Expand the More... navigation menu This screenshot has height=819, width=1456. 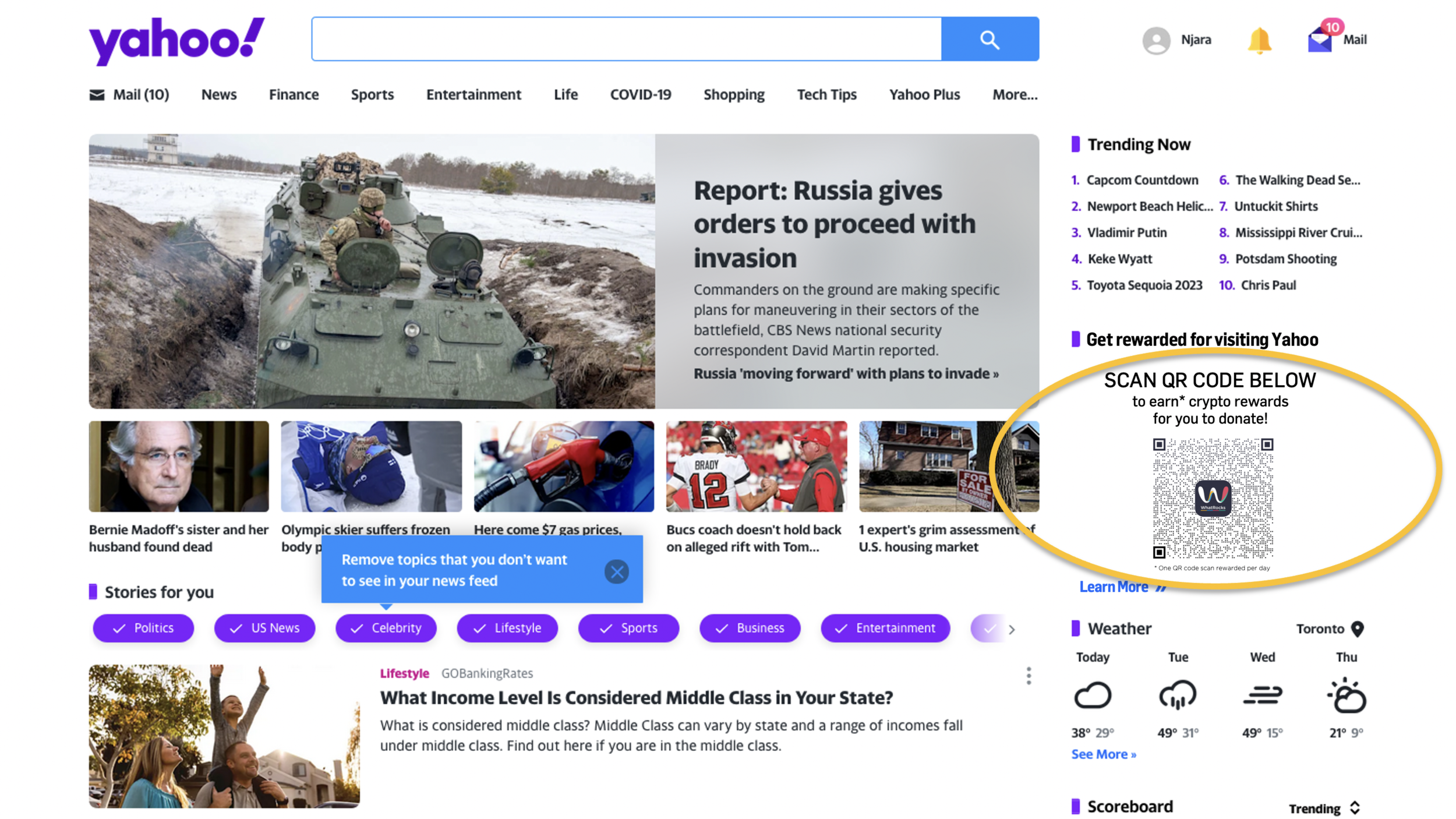(x=1015, y=94)
